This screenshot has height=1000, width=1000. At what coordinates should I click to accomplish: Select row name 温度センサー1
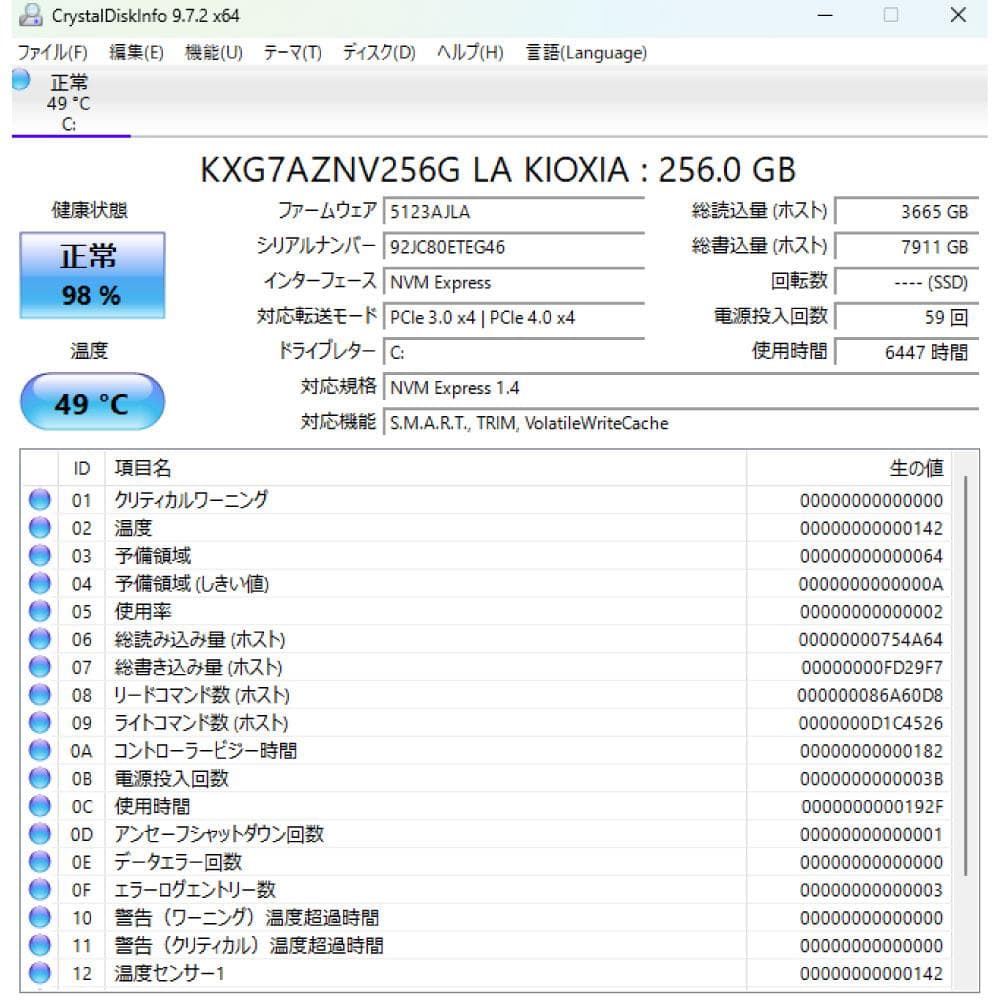(169, 973)
